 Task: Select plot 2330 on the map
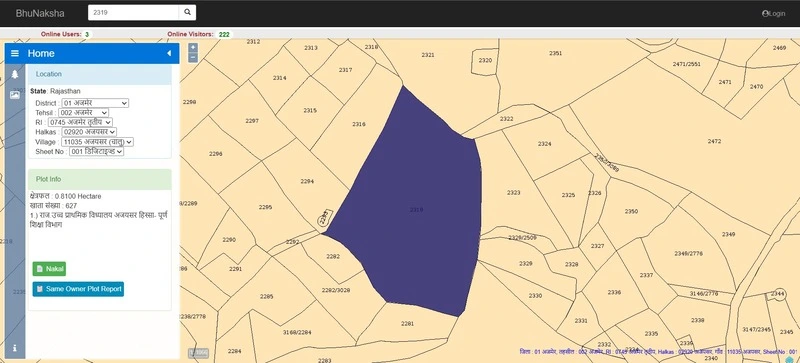(x=535, y=296)
